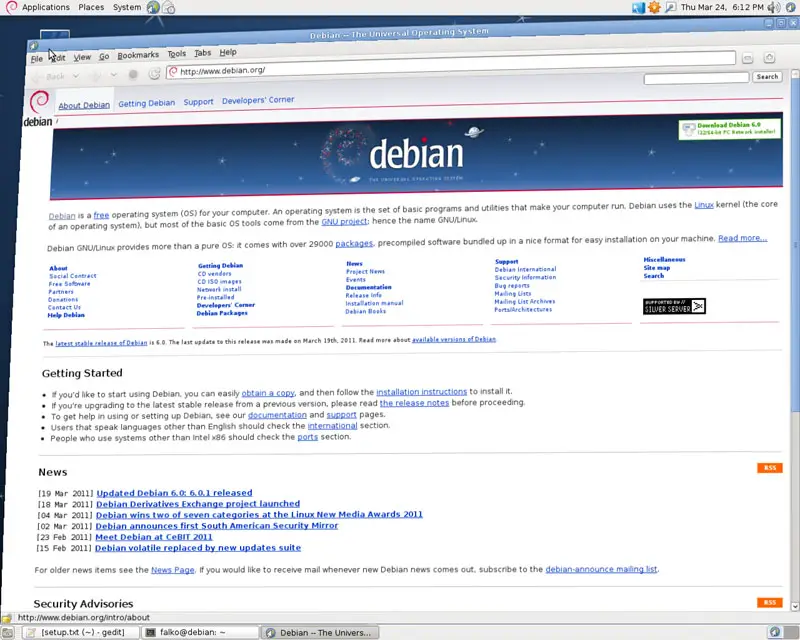
Task: Click the packages link
Action: click(354, 243)
